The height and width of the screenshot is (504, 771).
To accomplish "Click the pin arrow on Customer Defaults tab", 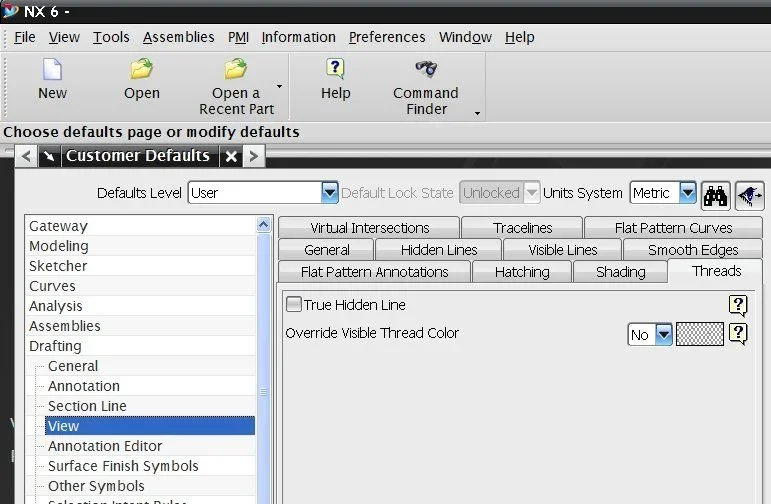I will (x=49, y=156).
